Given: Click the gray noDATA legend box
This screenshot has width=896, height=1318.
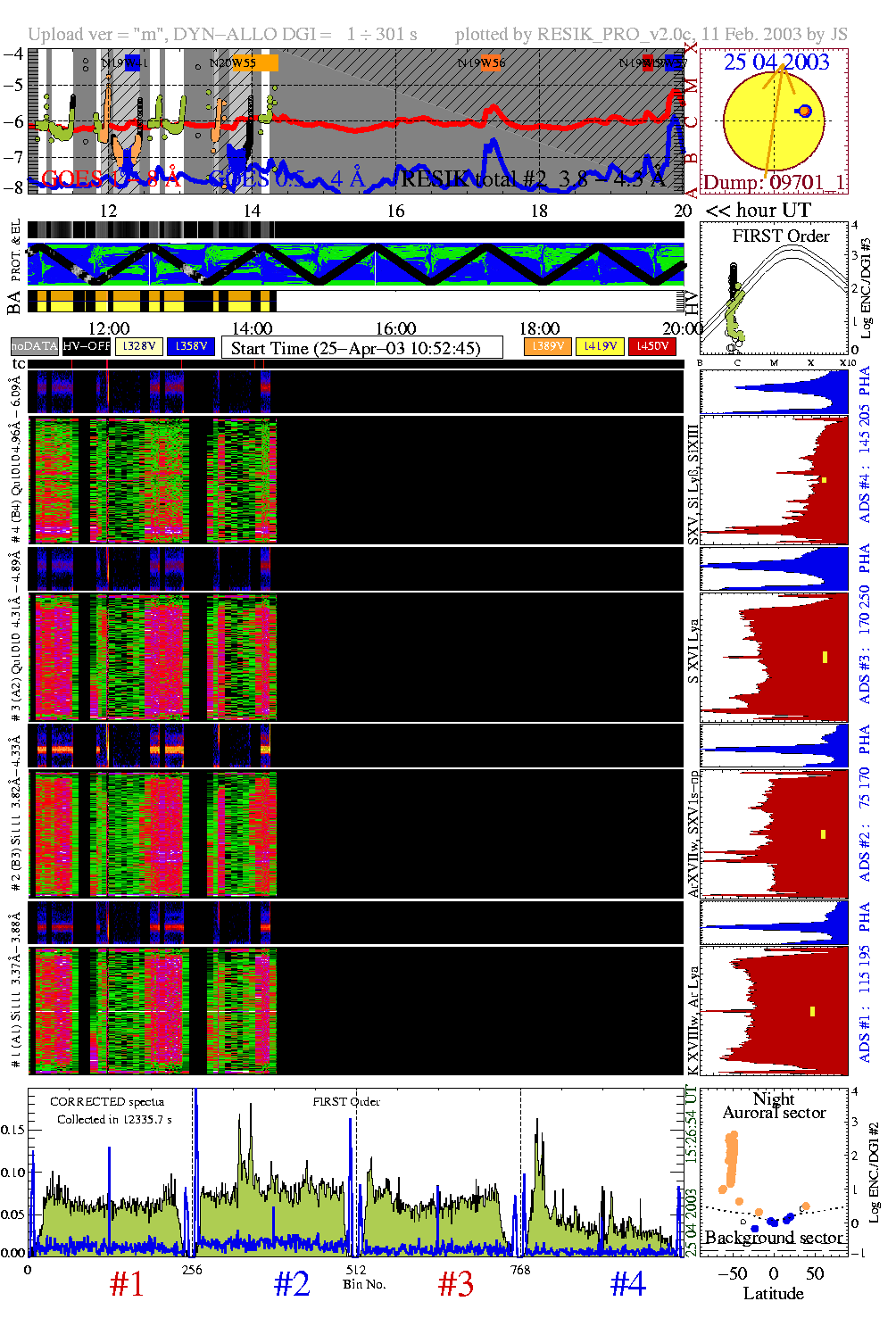Looking at the screenshot, I should click(x=35, y=346).
